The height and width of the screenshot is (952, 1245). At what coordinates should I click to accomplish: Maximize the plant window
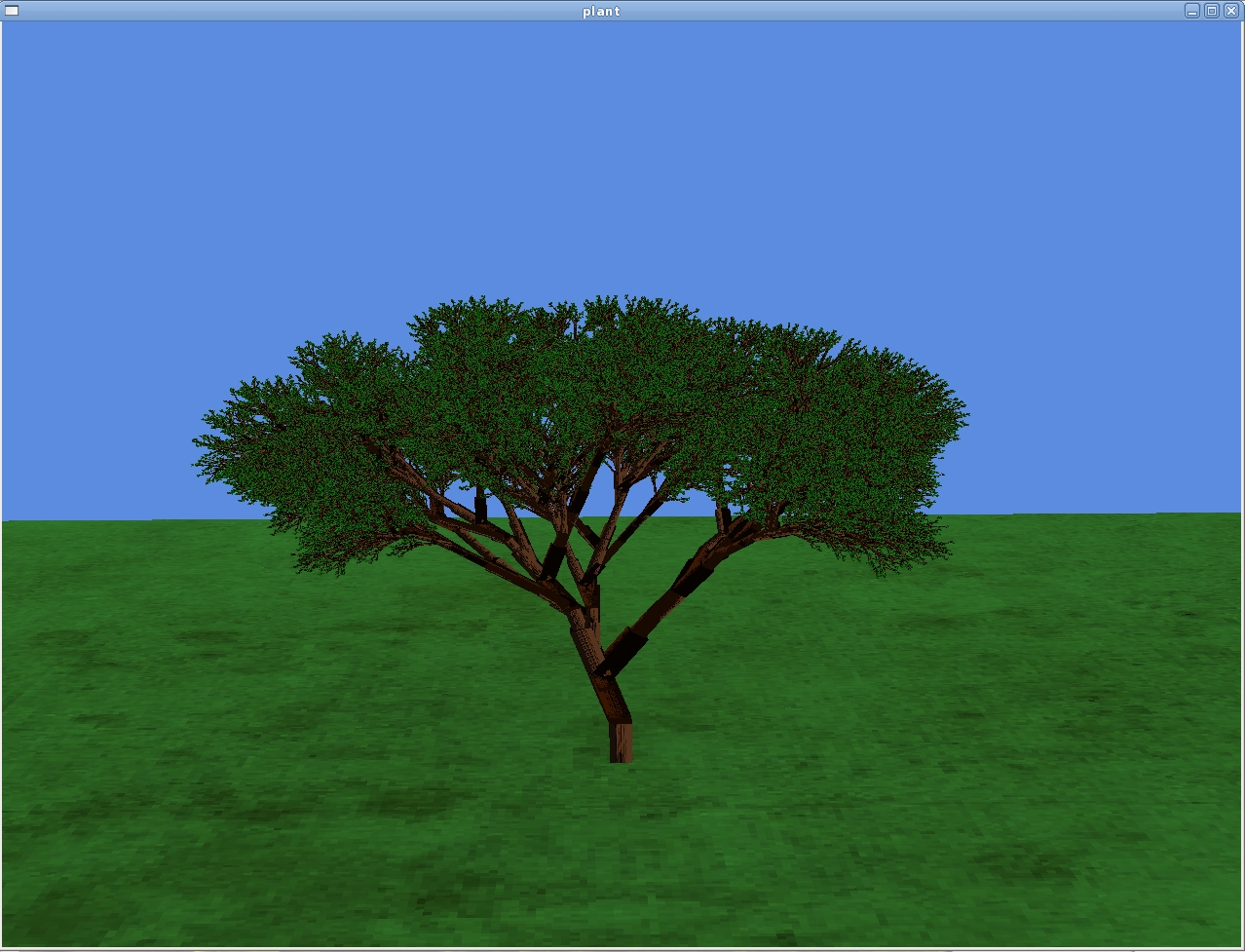tap(1211, 11)
